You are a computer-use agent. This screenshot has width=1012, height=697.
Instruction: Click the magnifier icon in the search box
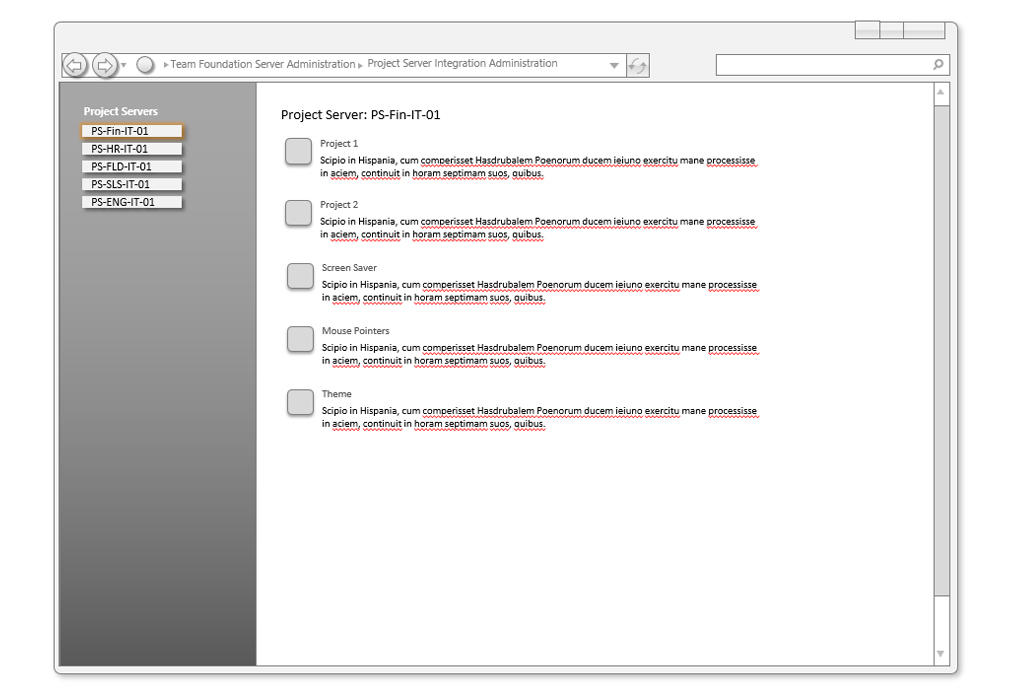tap(938, 65)
